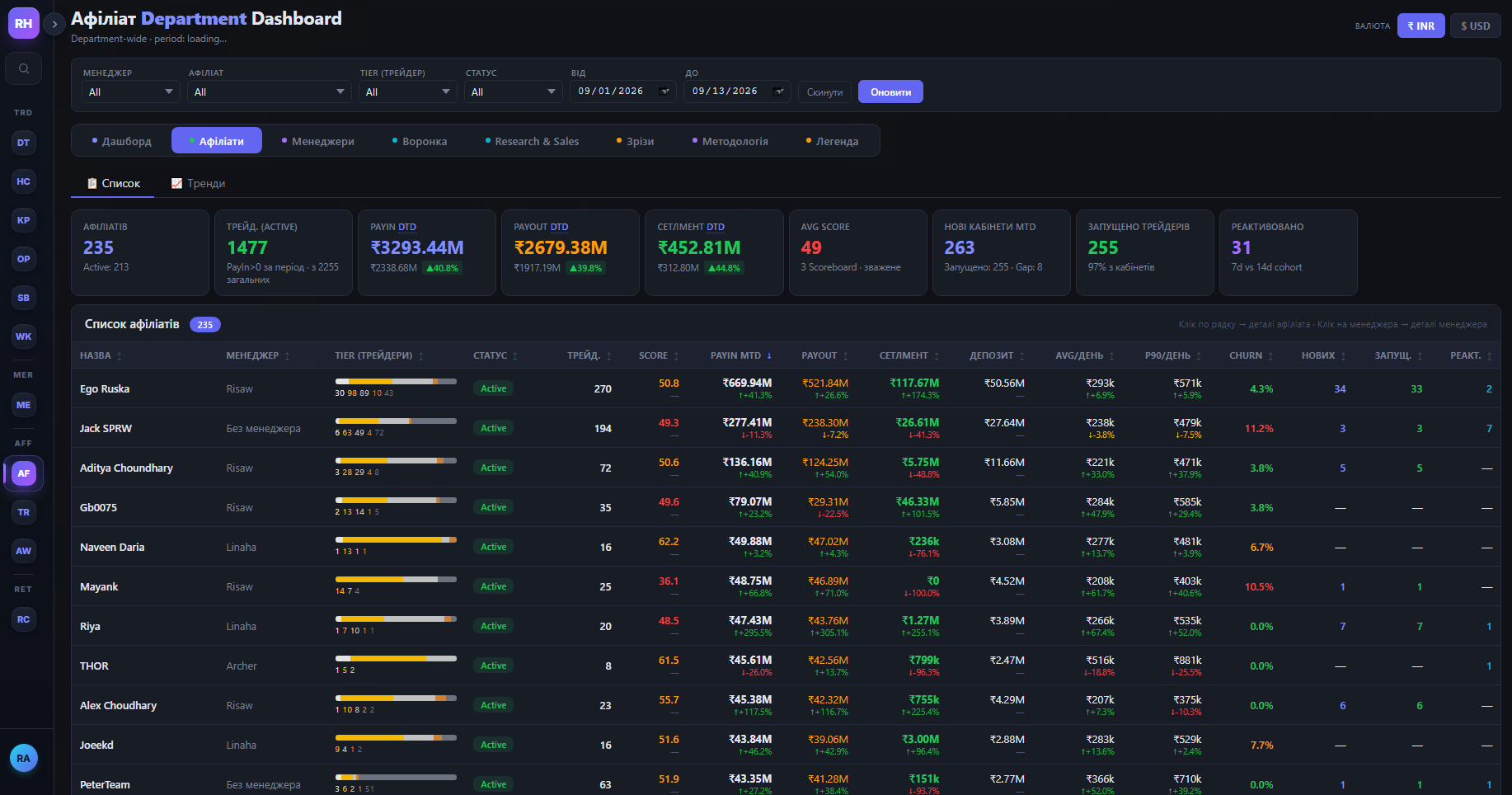Viewport: 1512px width, 795px height.
Task: Open the RC sidebar icon
Action: pyautogui.click(x=24, y=619)
